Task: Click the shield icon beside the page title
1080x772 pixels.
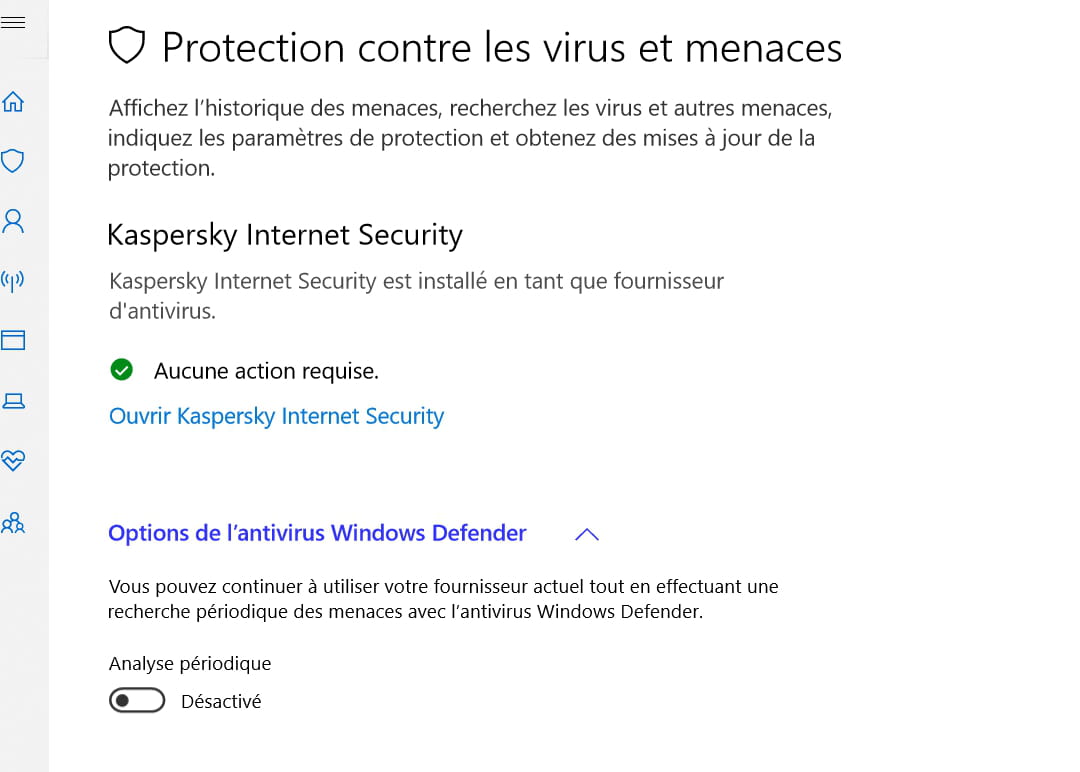Action: click(127, 46)
